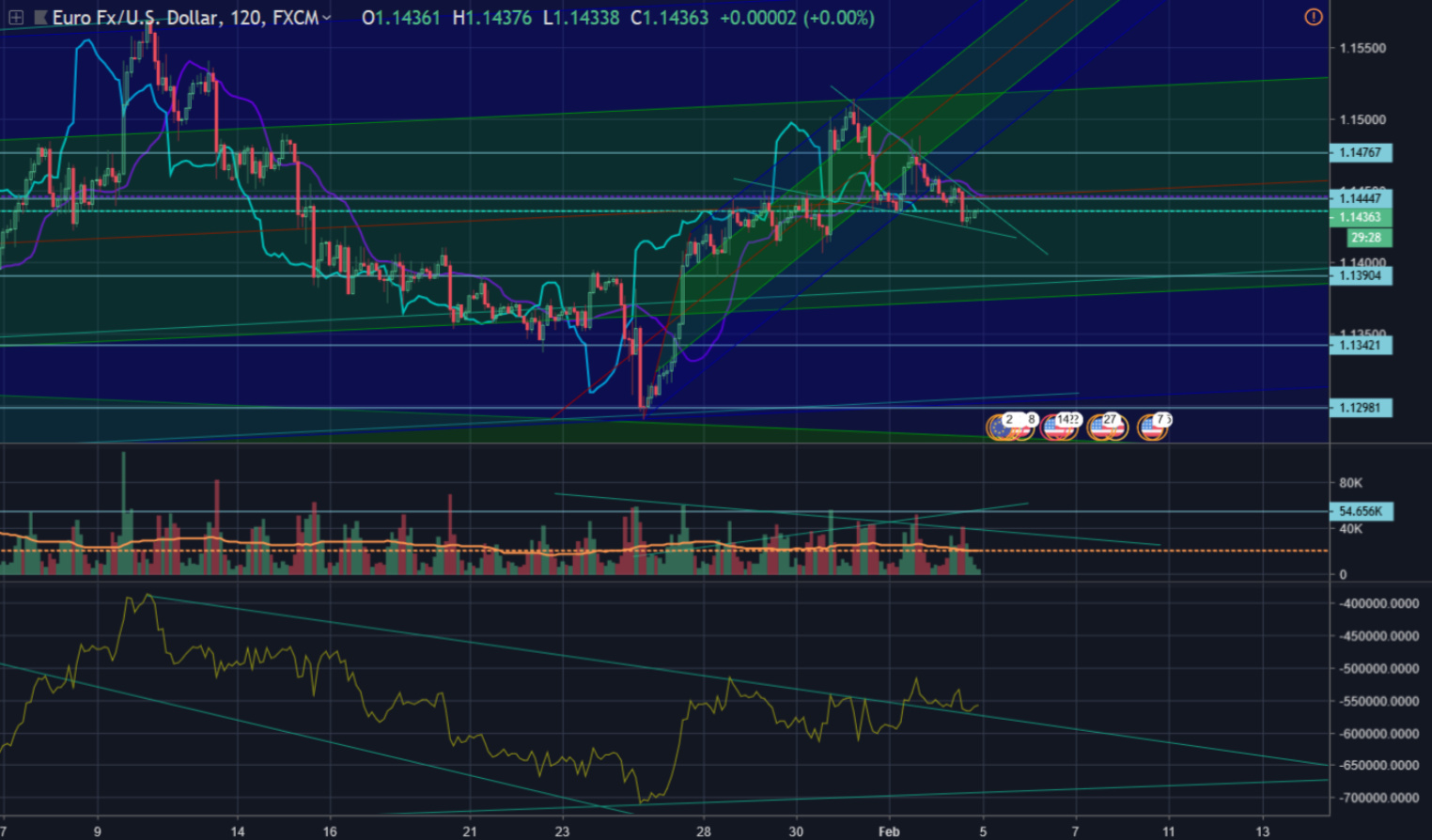The height and width of the screenshot is (840, 1432).
Task: Open the event marker with badge 8
Action: (1023, 428)
